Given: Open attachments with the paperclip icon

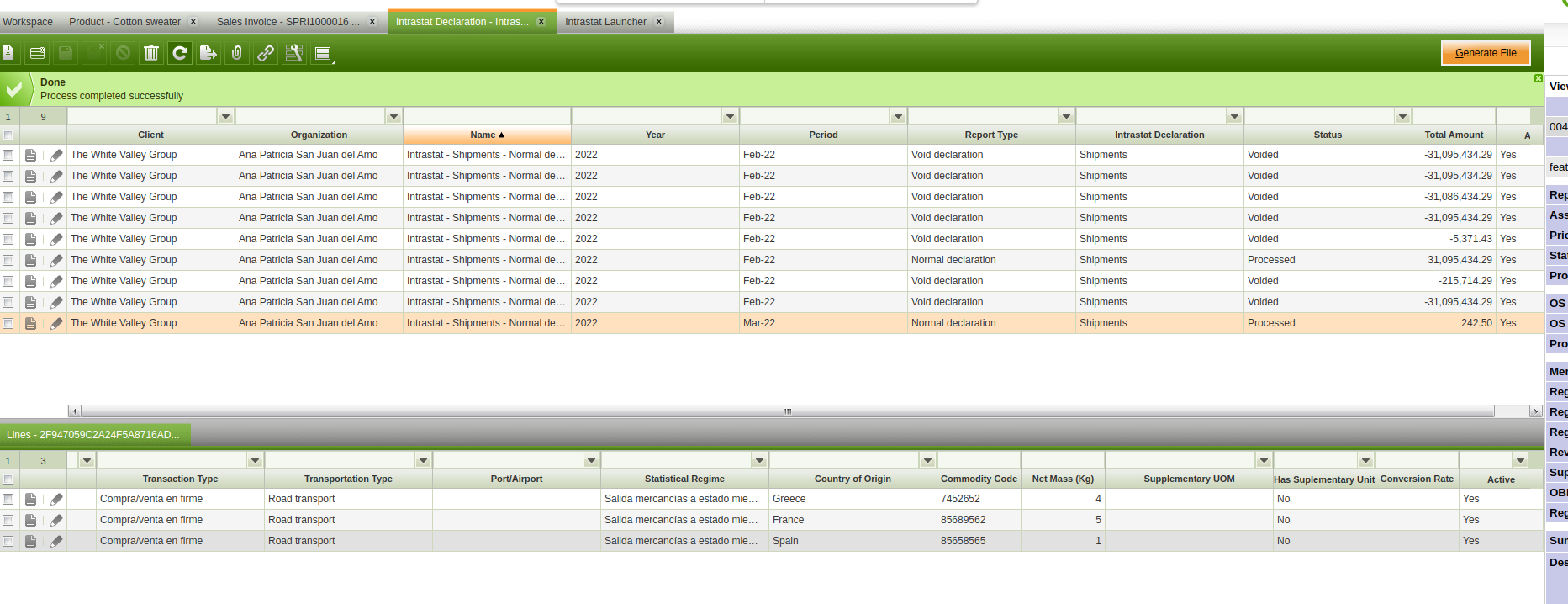Looking at the screenshot, I should [237, 54].
